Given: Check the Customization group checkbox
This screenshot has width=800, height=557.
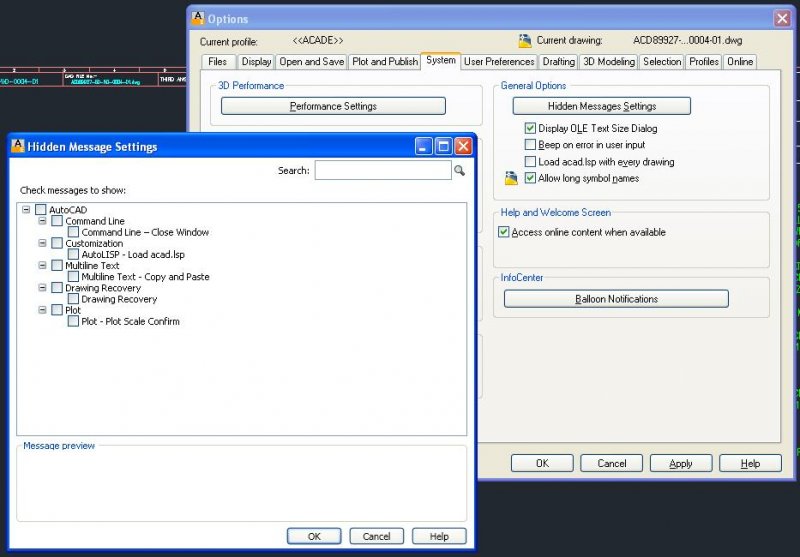Looking at the screenshot, I should pos(57,243).
